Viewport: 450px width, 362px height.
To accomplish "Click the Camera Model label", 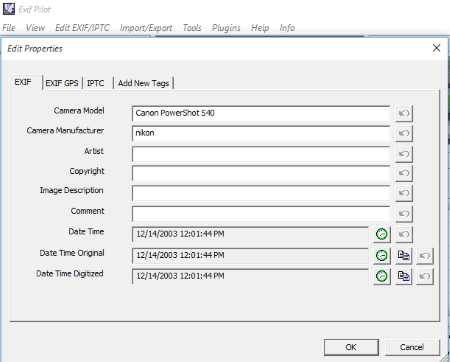I will coord(79,111).
